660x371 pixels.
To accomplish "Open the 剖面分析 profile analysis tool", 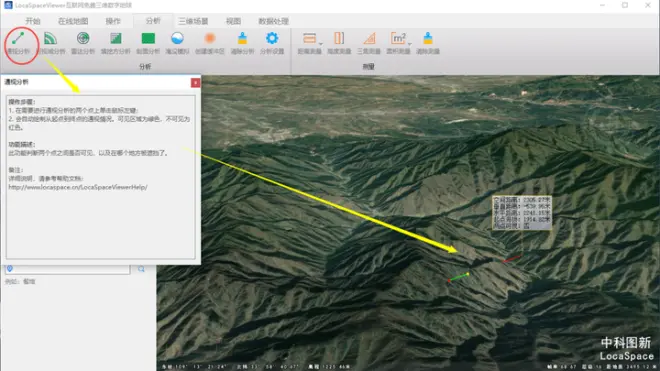I will 148,43.
